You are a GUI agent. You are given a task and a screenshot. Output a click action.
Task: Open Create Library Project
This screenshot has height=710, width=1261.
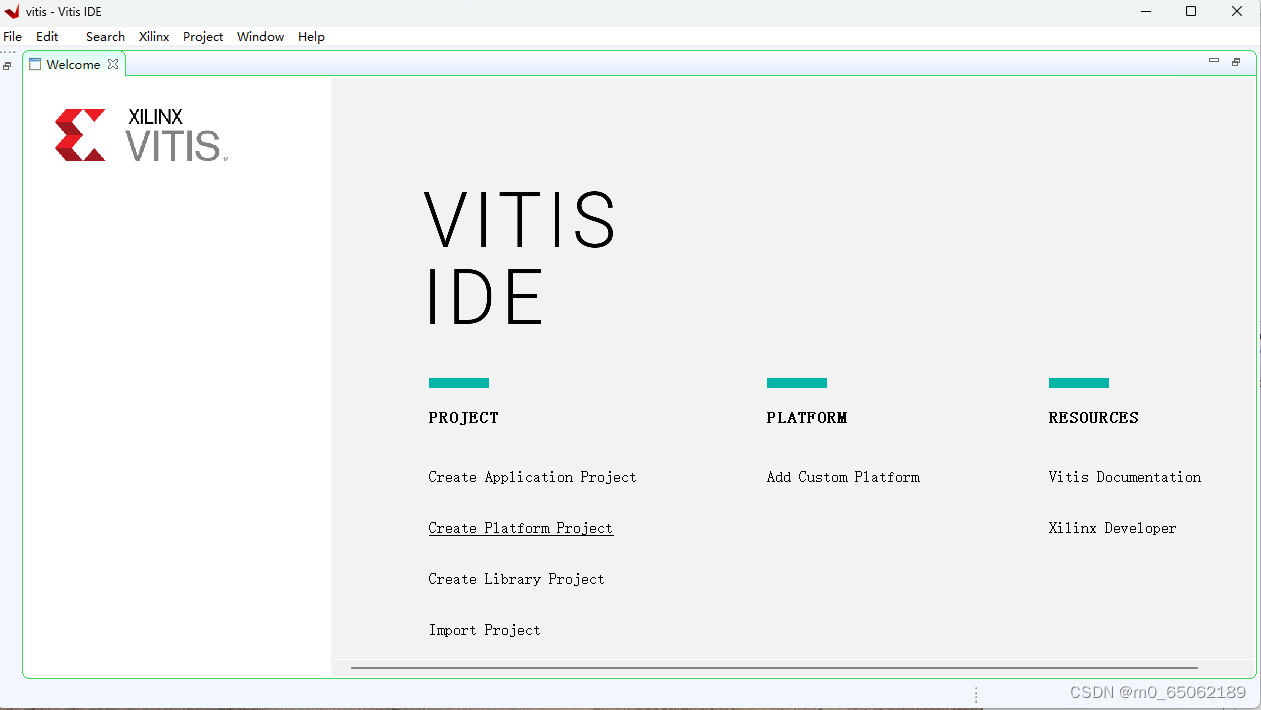[516, 578]
